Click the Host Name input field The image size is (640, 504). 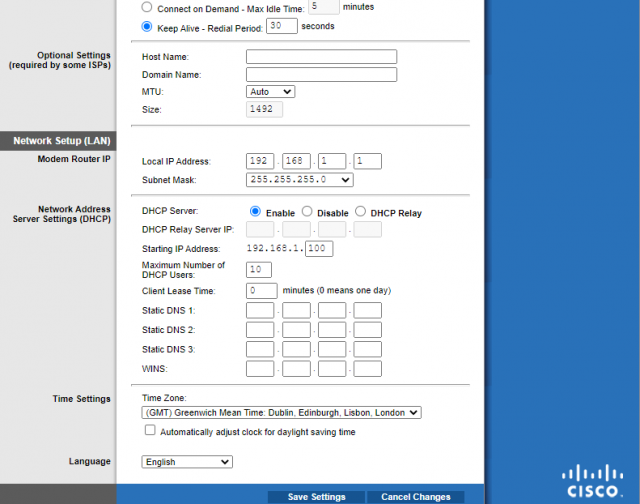321,57
